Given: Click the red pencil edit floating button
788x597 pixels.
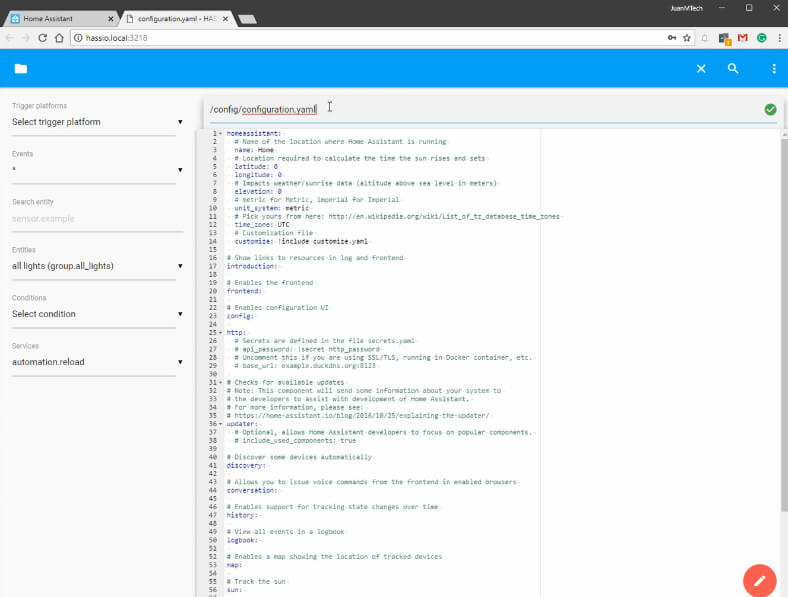Looking at the screenshot, I should [759, 580].
